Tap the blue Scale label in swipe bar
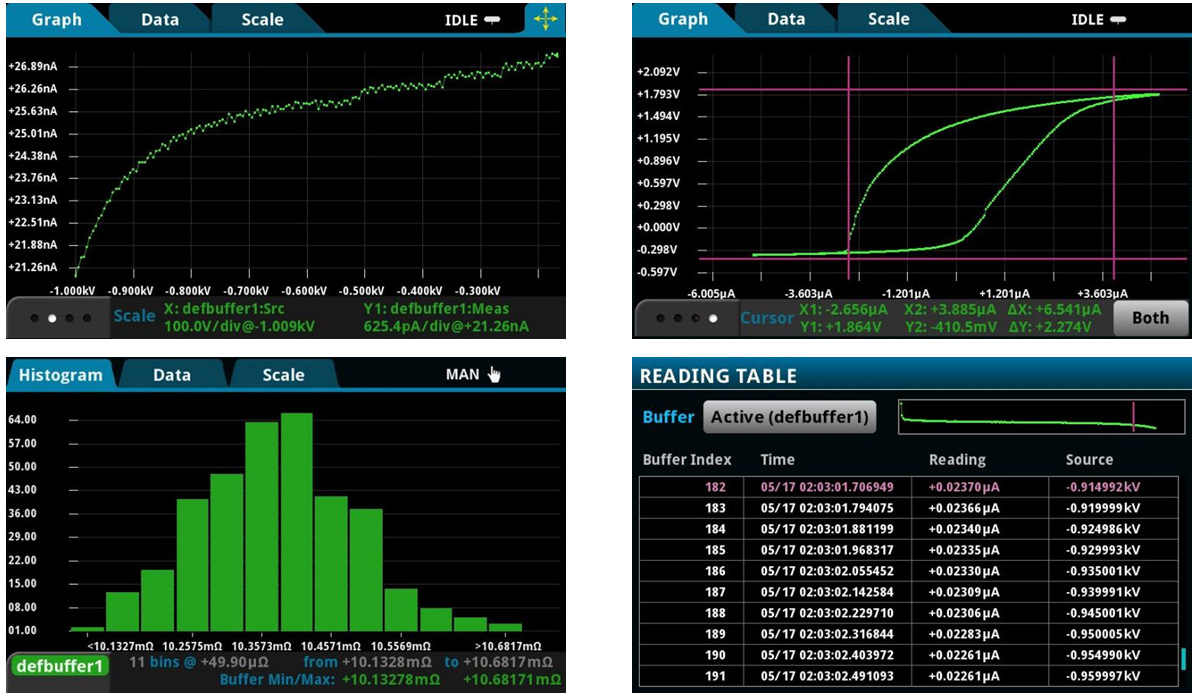Image resolution: width=1197 pixels, height=699 pixels. 134,316
